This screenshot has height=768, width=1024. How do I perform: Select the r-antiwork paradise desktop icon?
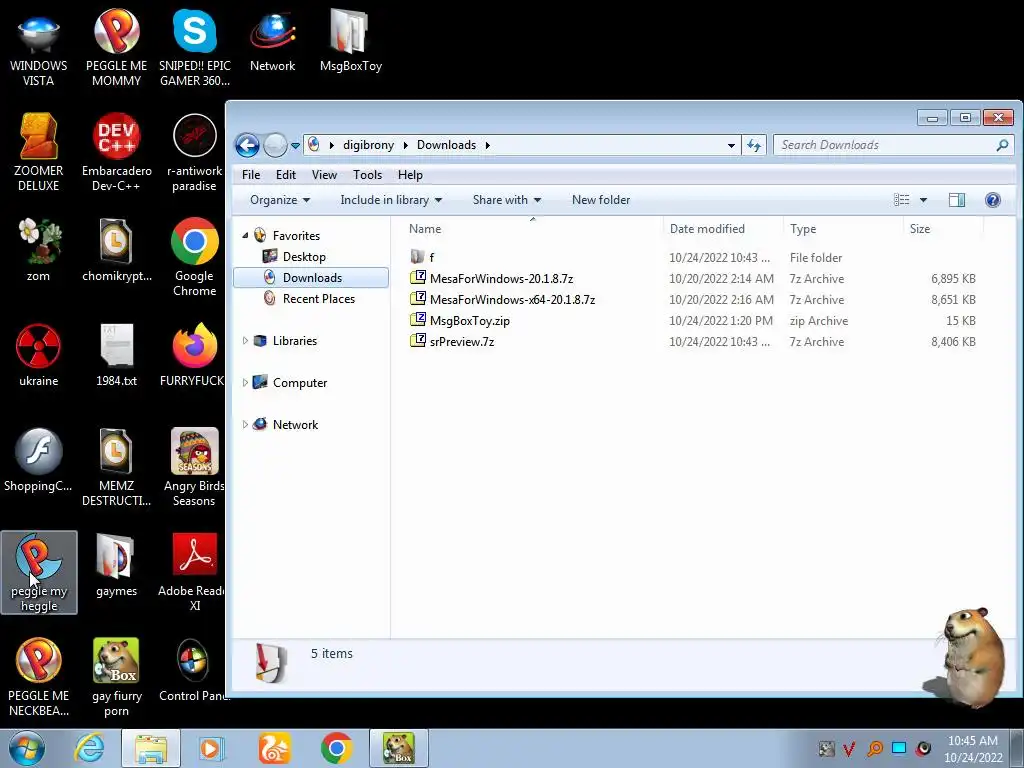(x=195, y=154)
